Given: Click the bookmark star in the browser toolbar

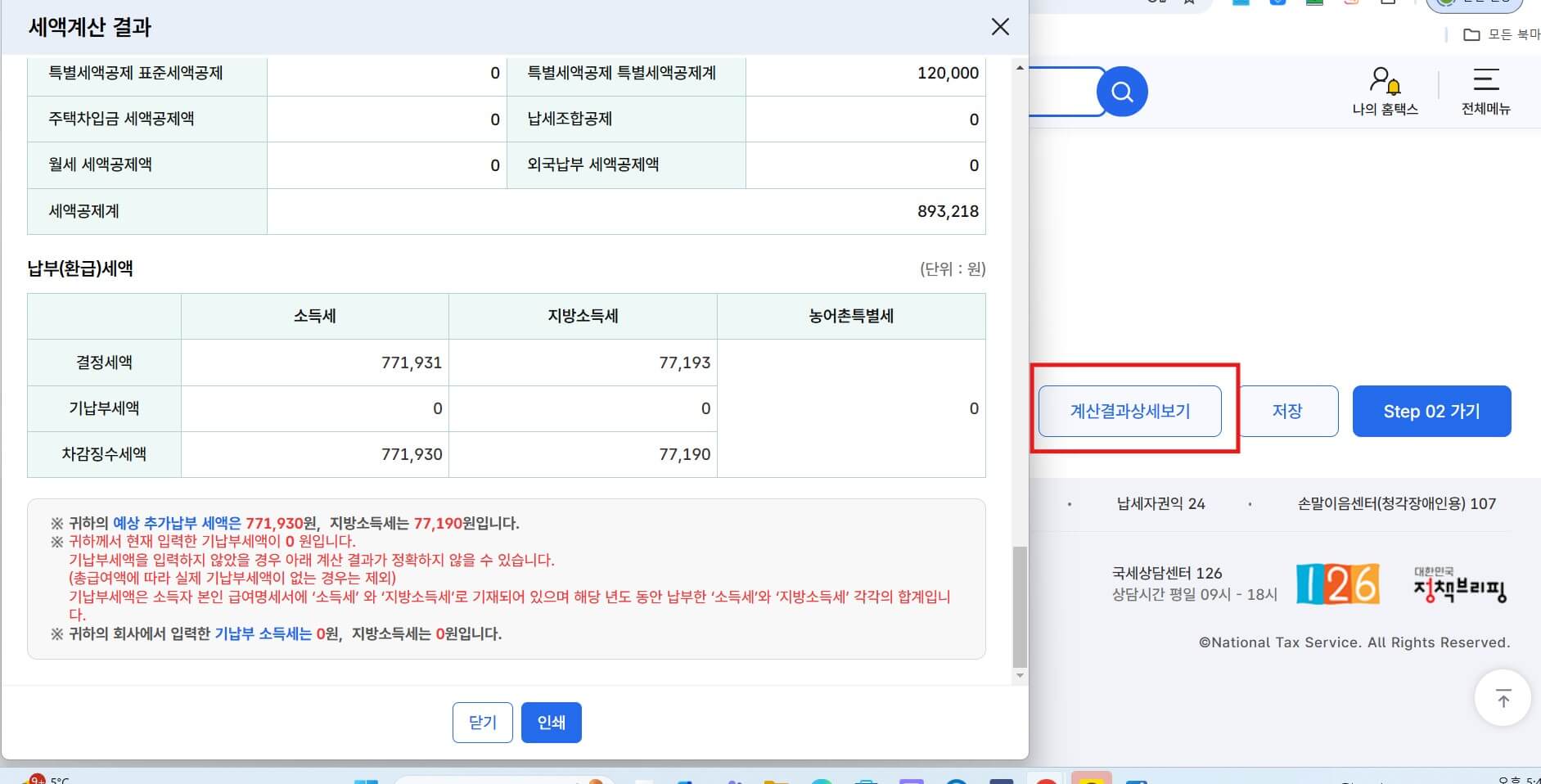Looking at the screenshot, I should point(1188,3).
